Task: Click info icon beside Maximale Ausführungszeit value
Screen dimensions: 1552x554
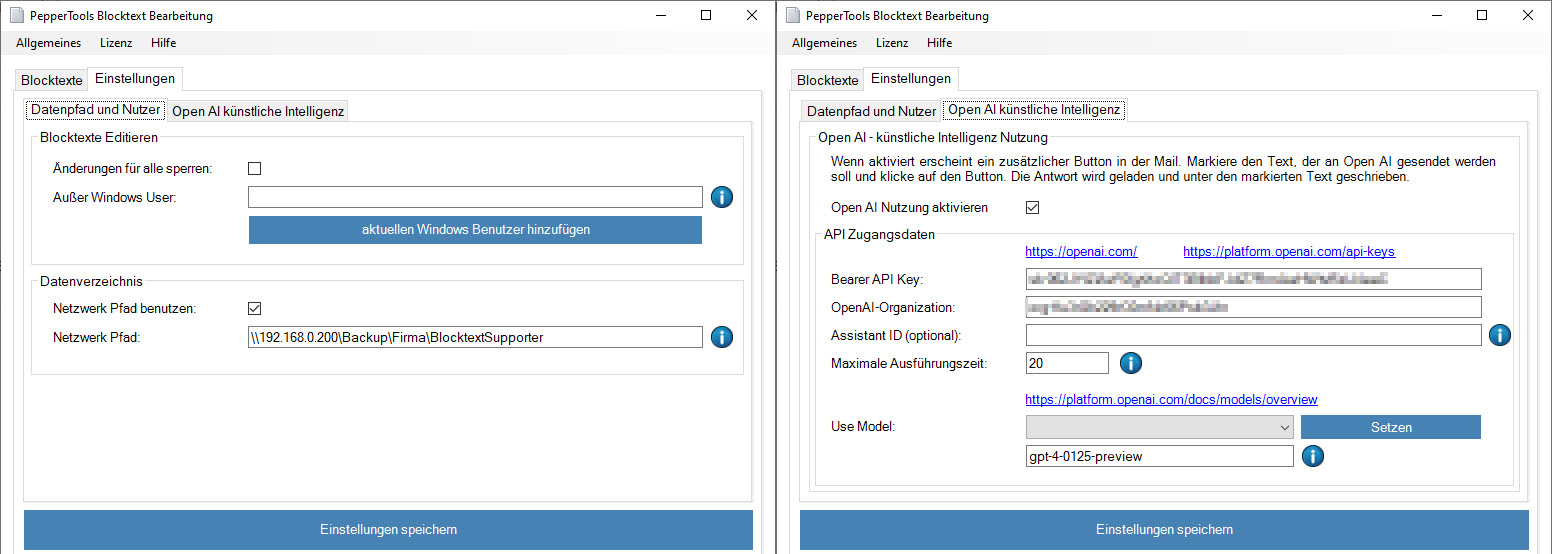Action: tap(1130, 363)
